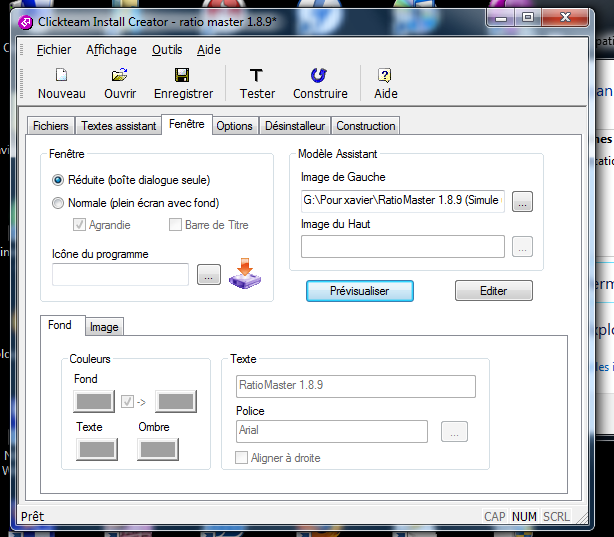Open the Outils menu
The image size is (614, 537).
point(167,50)
